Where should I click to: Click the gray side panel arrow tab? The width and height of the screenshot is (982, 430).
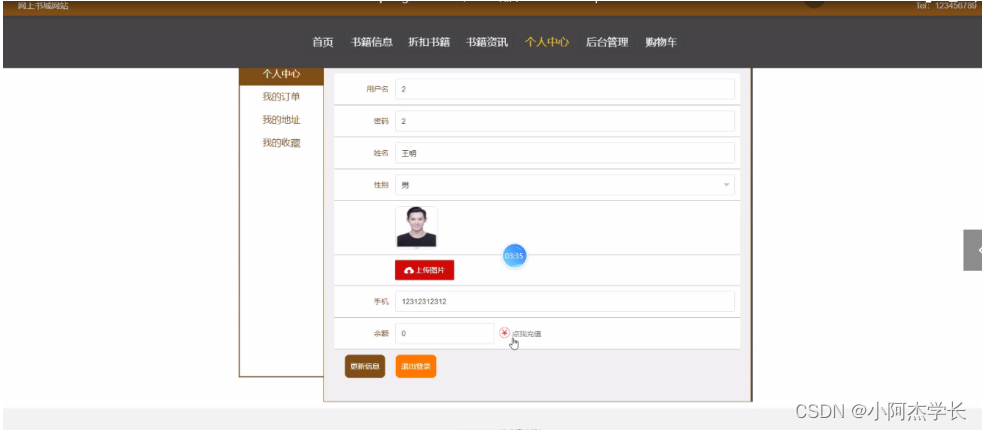(972, 250)
